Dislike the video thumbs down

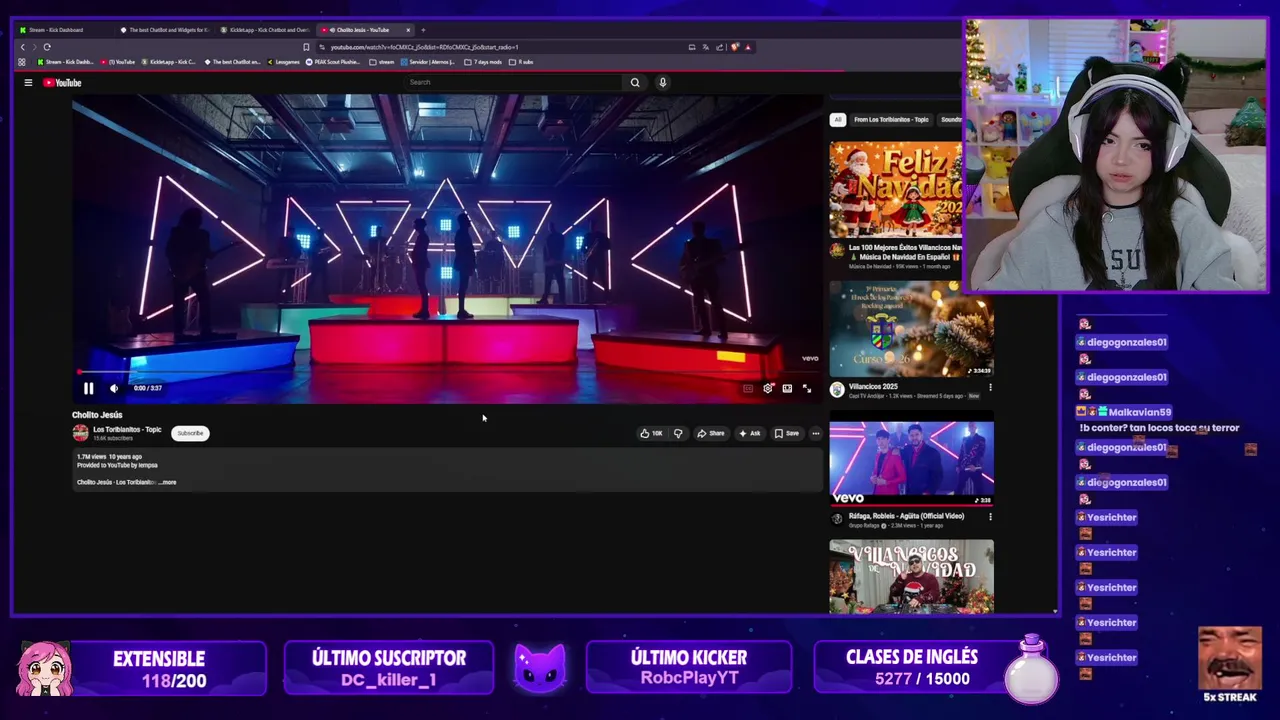pyautogui.click(x=678, y=433)
